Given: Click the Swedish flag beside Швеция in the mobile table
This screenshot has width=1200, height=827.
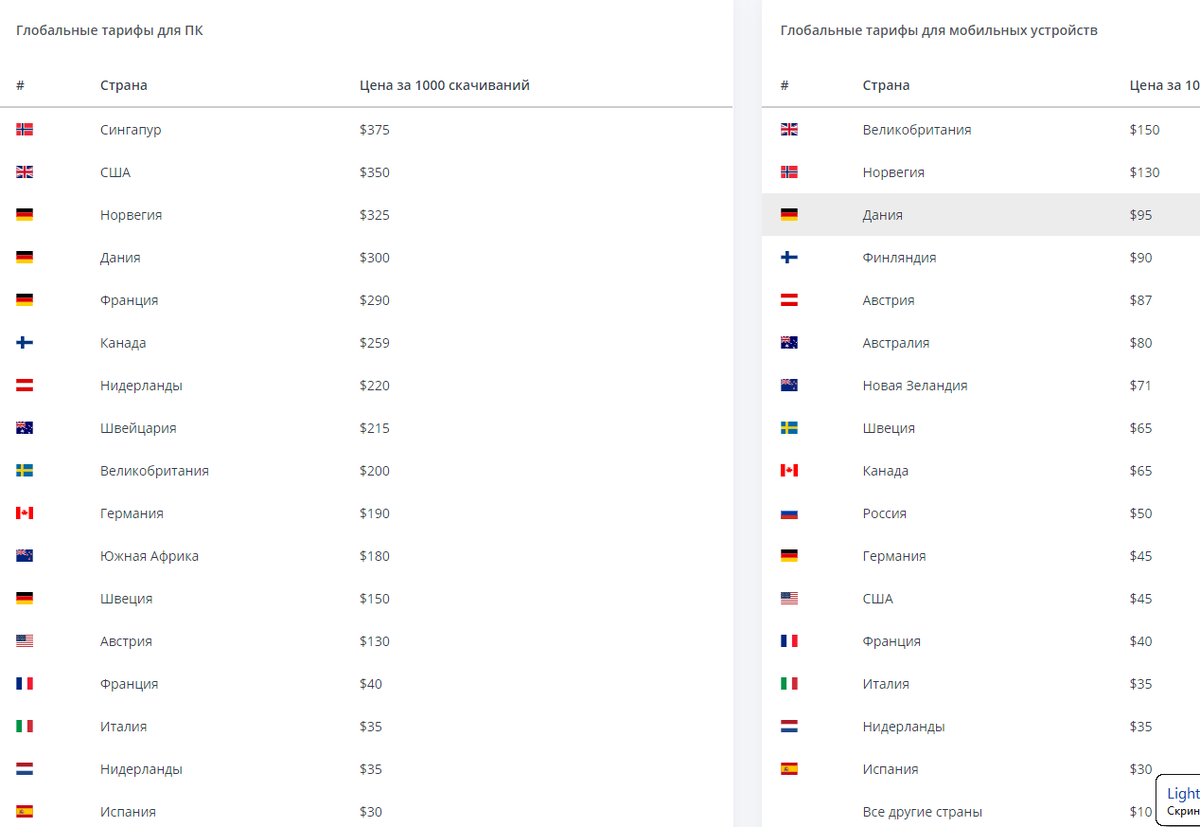Looking at the screenshot, I should pos(789,428).
